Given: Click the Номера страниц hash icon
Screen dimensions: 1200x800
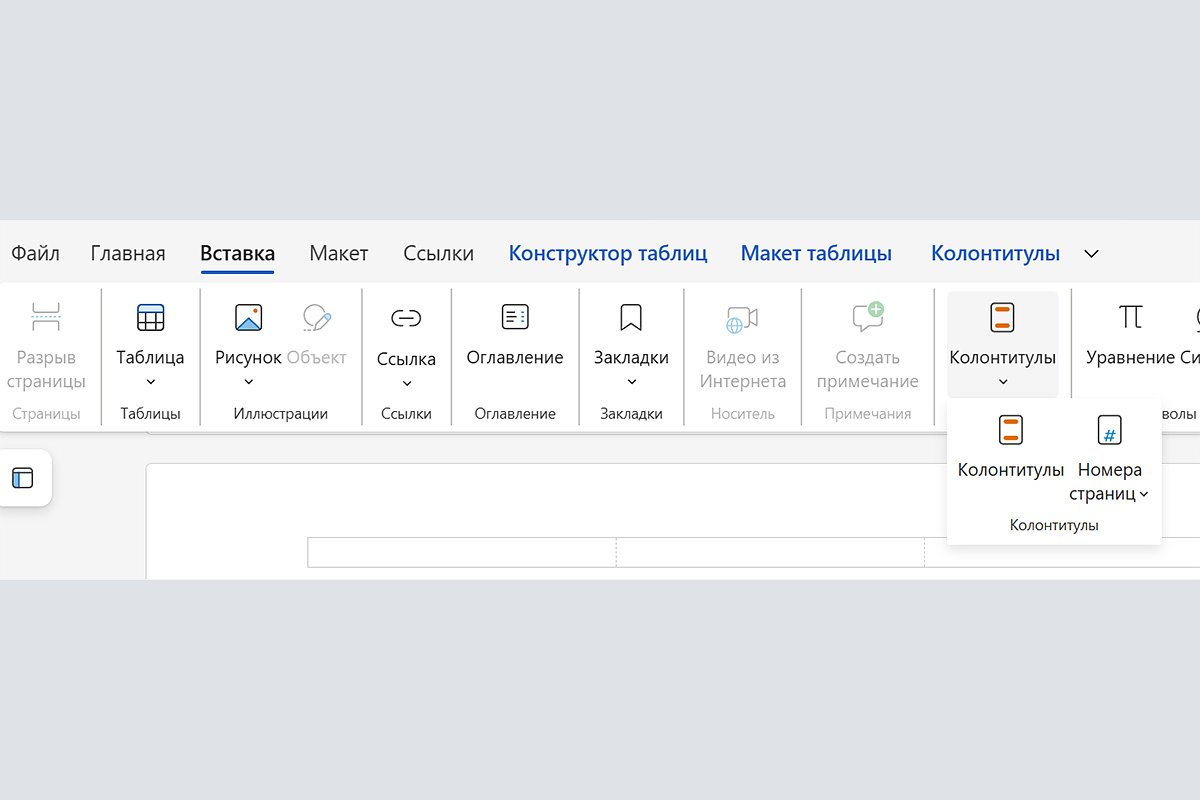Looking at the screenshot, I should click(1109, 431).
